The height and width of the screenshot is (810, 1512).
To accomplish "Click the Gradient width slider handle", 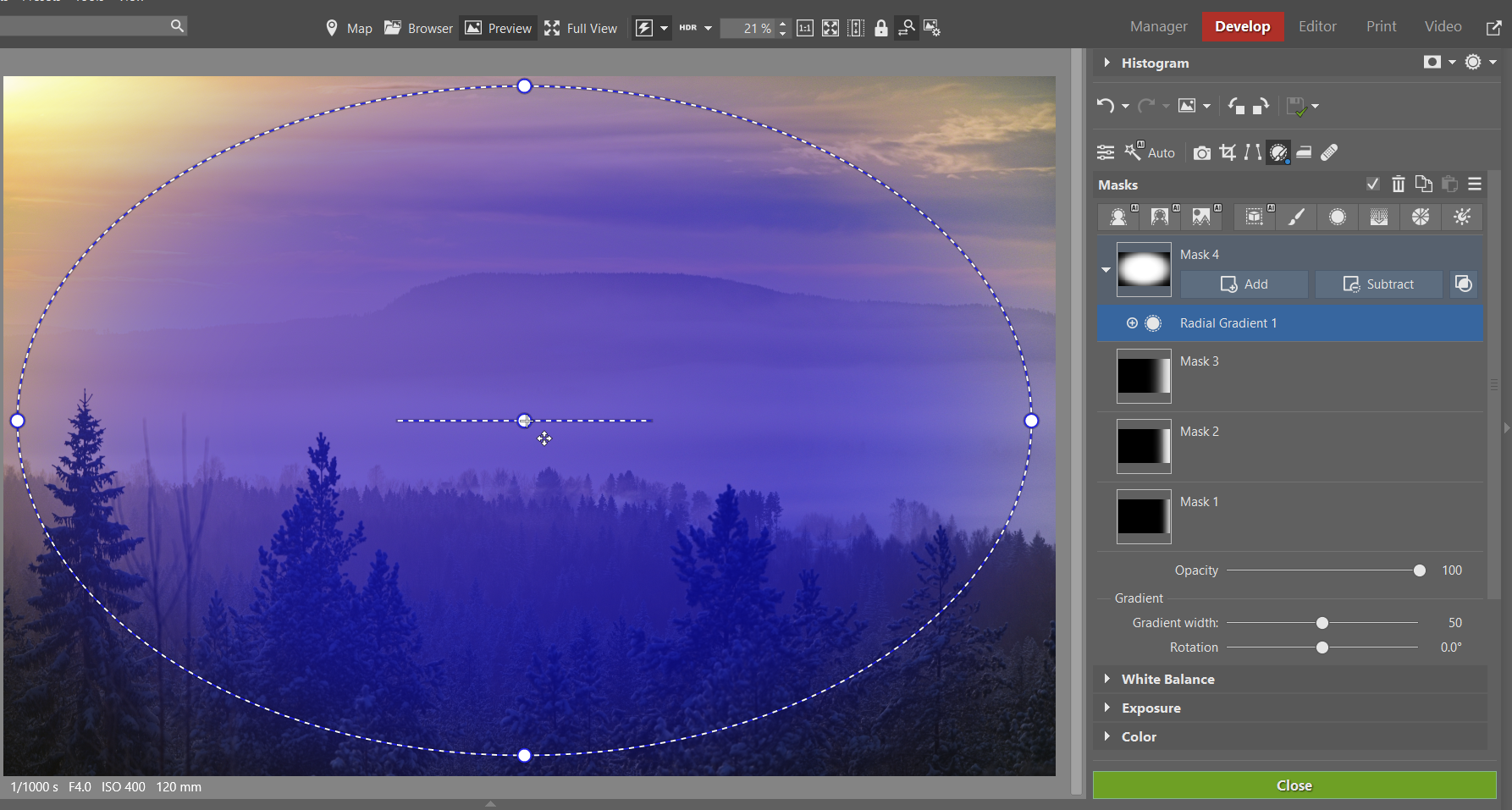I will point(1322,623).
